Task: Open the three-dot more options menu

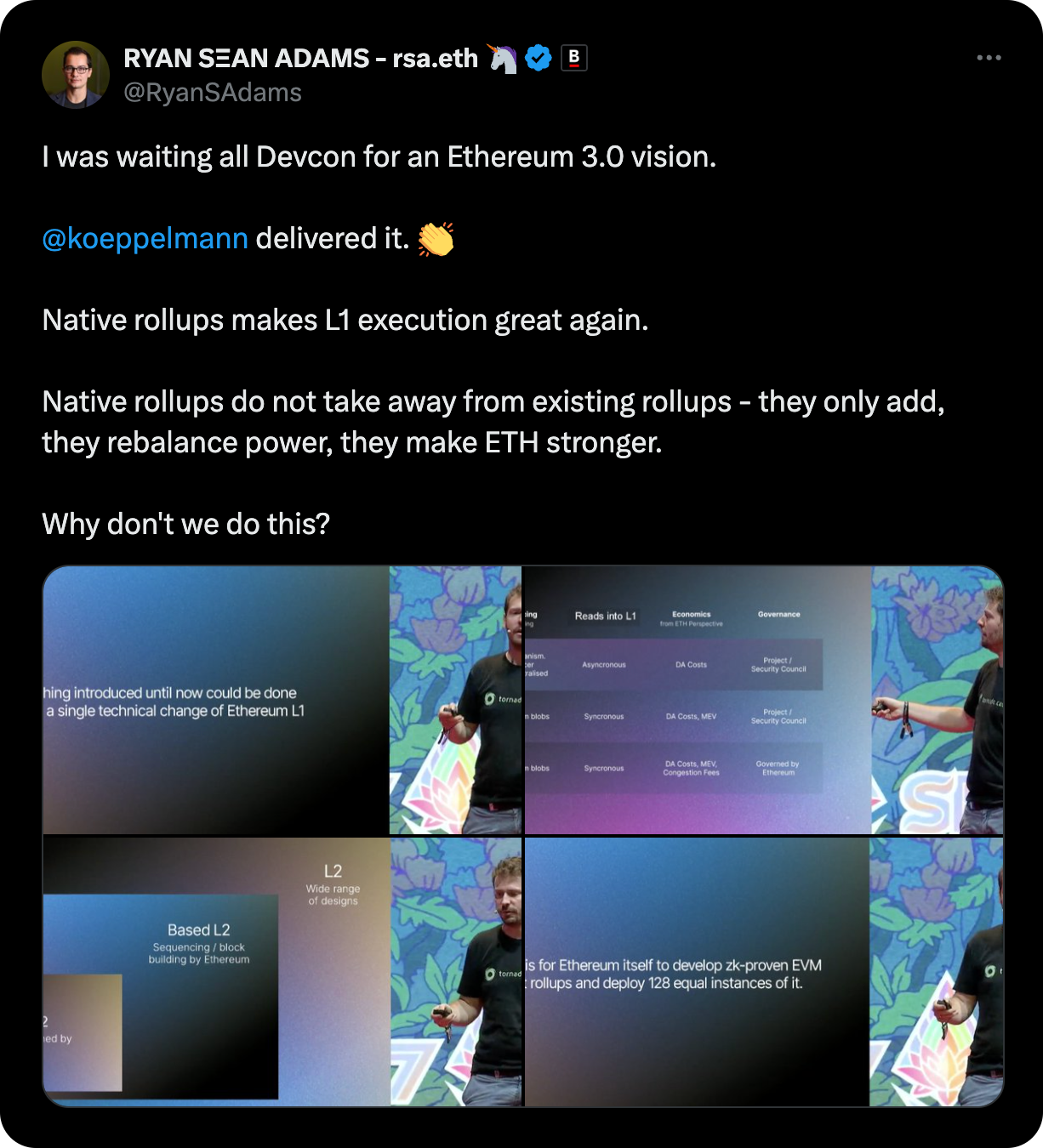Action: coord(989,58)
